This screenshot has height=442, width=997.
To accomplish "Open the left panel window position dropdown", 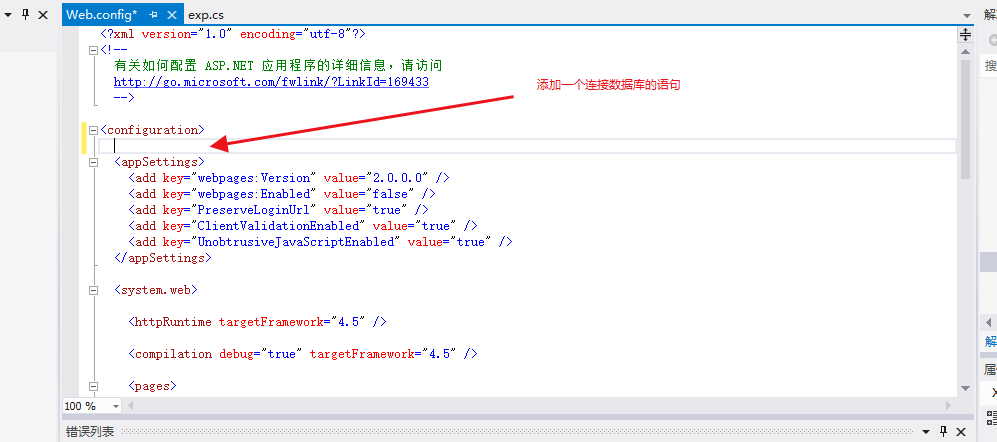I will click(8, 15).
